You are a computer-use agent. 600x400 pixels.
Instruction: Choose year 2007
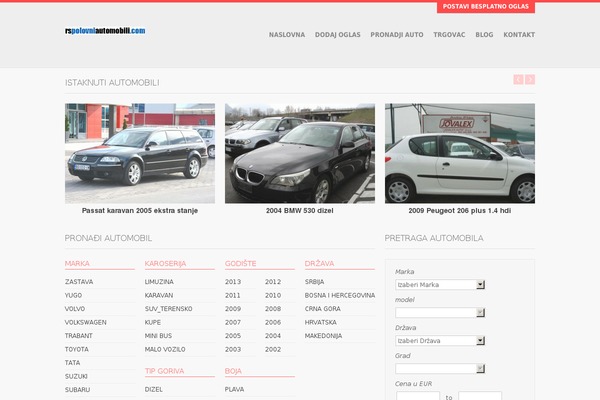233,322
